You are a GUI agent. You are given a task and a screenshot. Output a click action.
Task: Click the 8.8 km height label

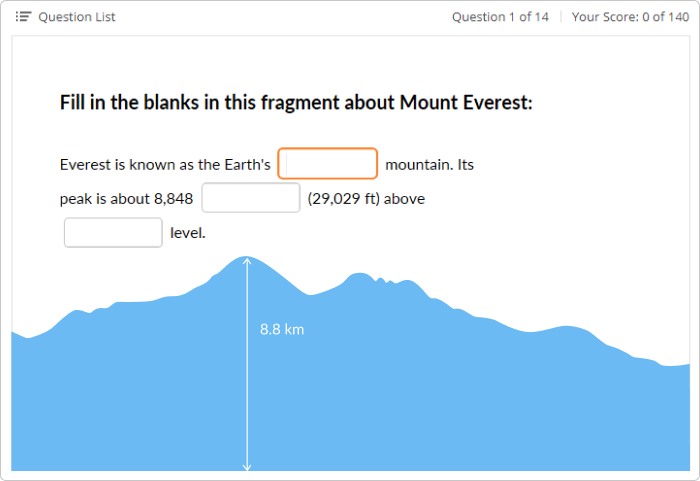[x=282, y=330]
